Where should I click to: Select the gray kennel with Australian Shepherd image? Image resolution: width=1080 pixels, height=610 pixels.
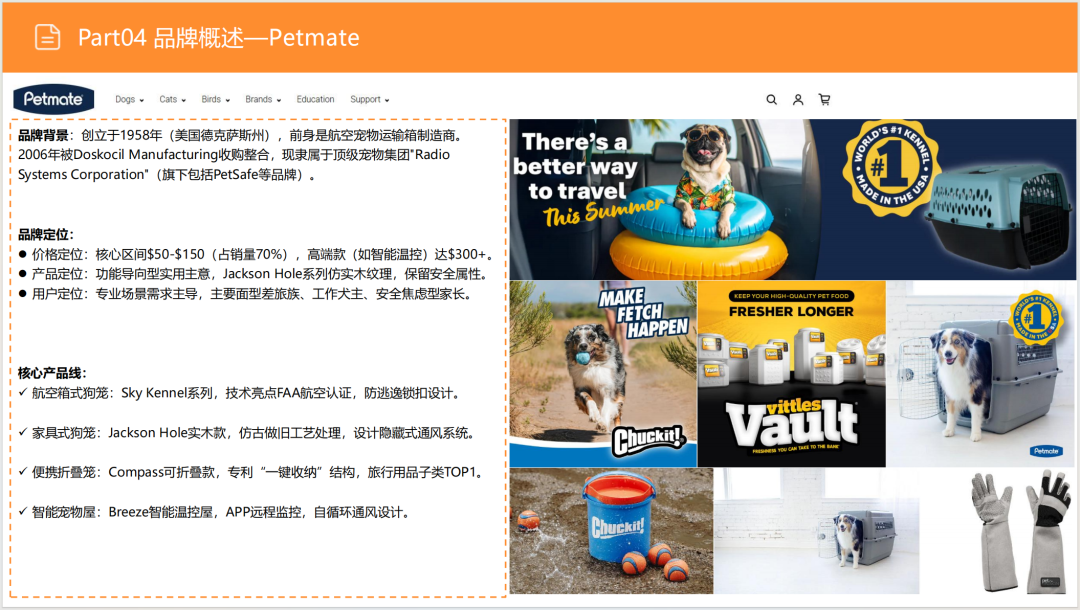coord(981,374)
